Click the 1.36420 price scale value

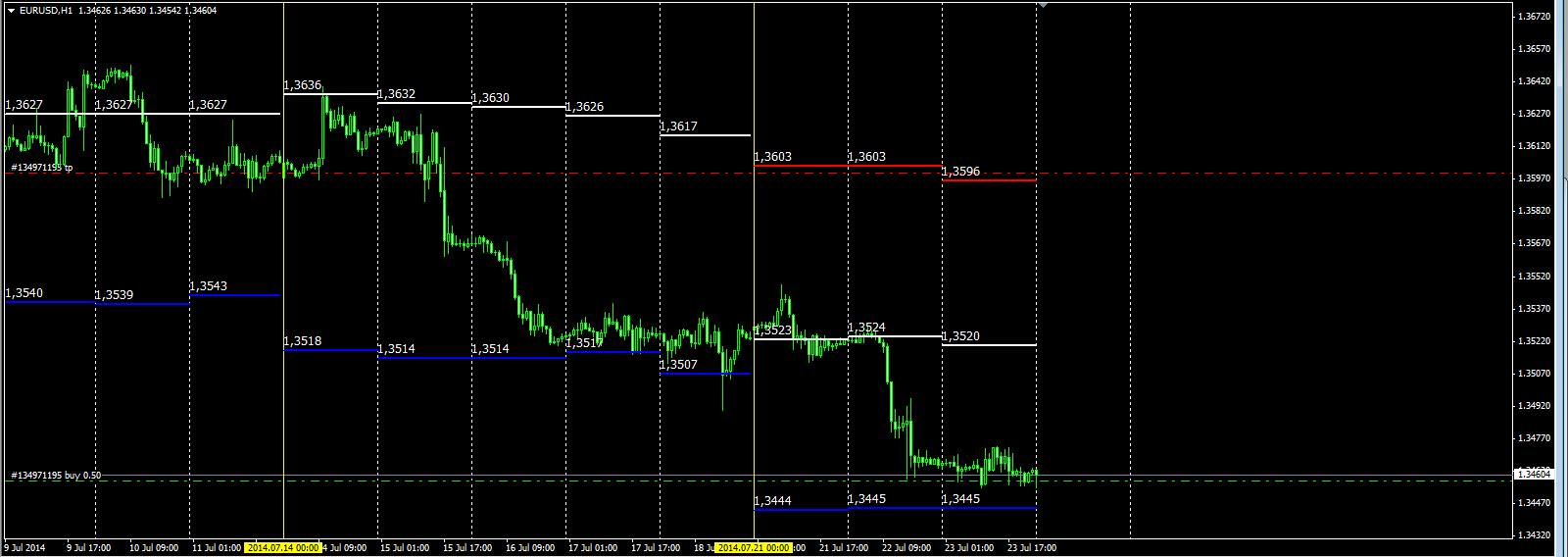coord(1535,81)
